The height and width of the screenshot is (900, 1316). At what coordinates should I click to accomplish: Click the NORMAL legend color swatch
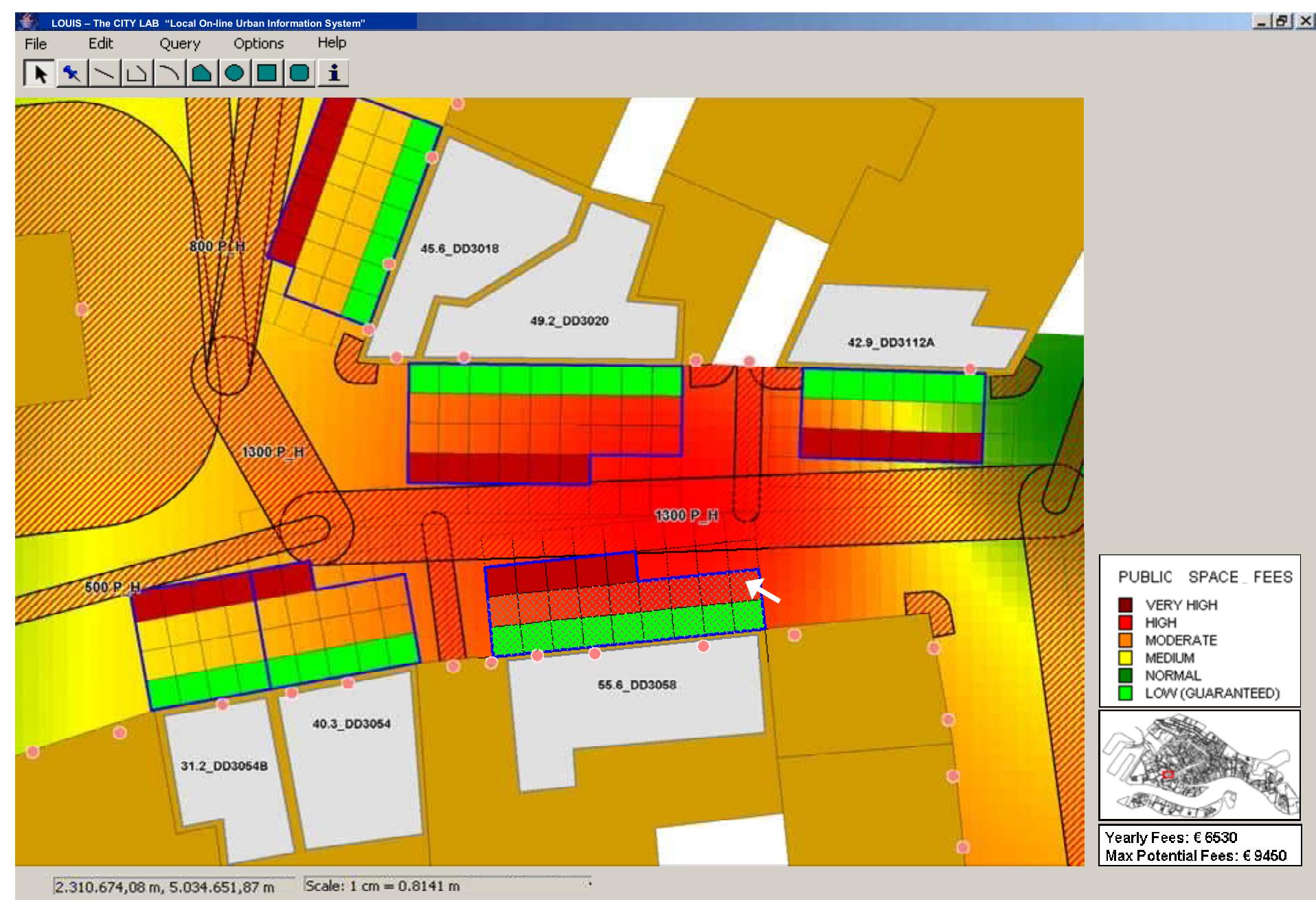(x=1125, y=675)
